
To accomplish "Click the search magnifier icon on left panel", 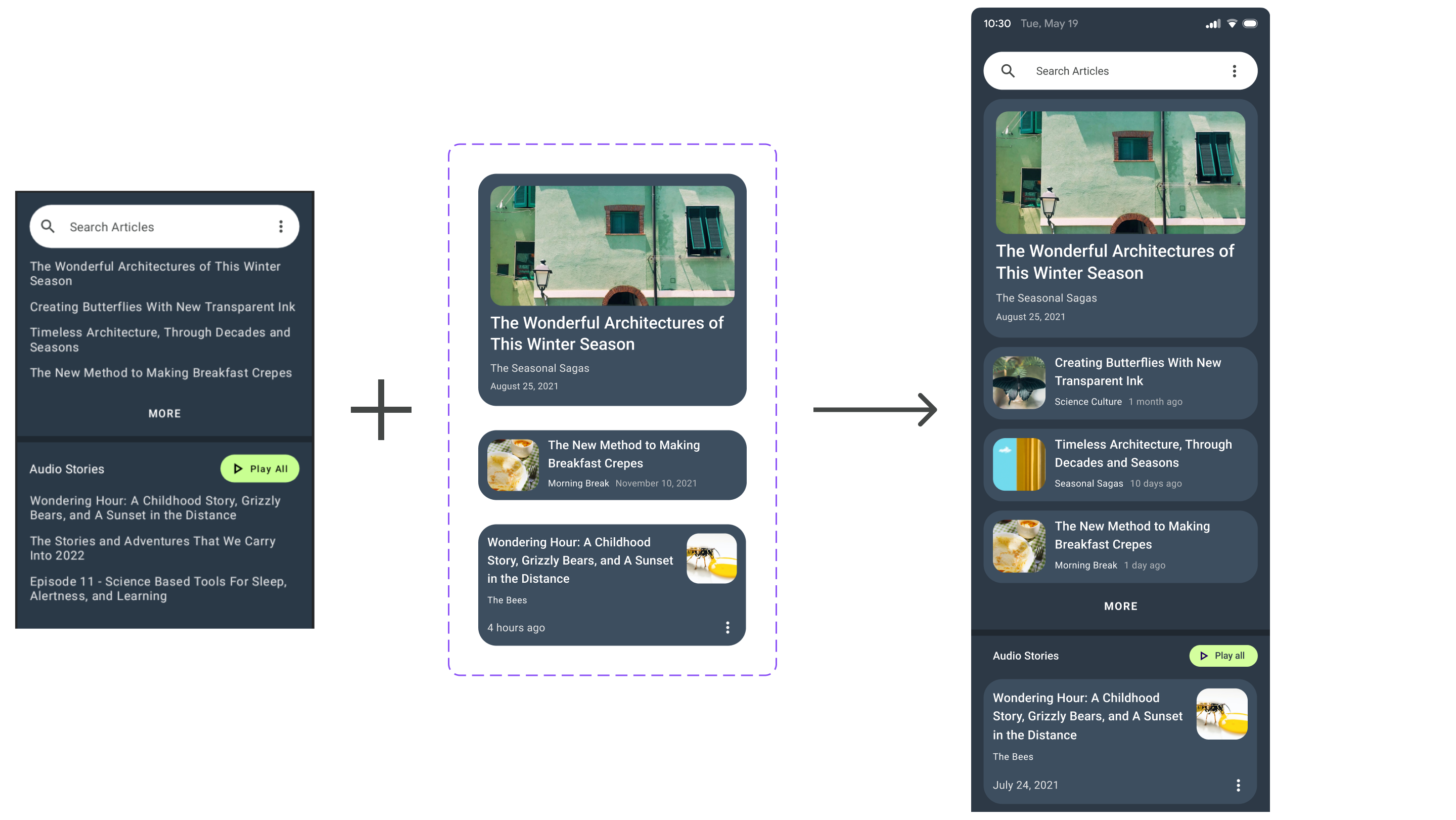I will (x=48, y=226).
